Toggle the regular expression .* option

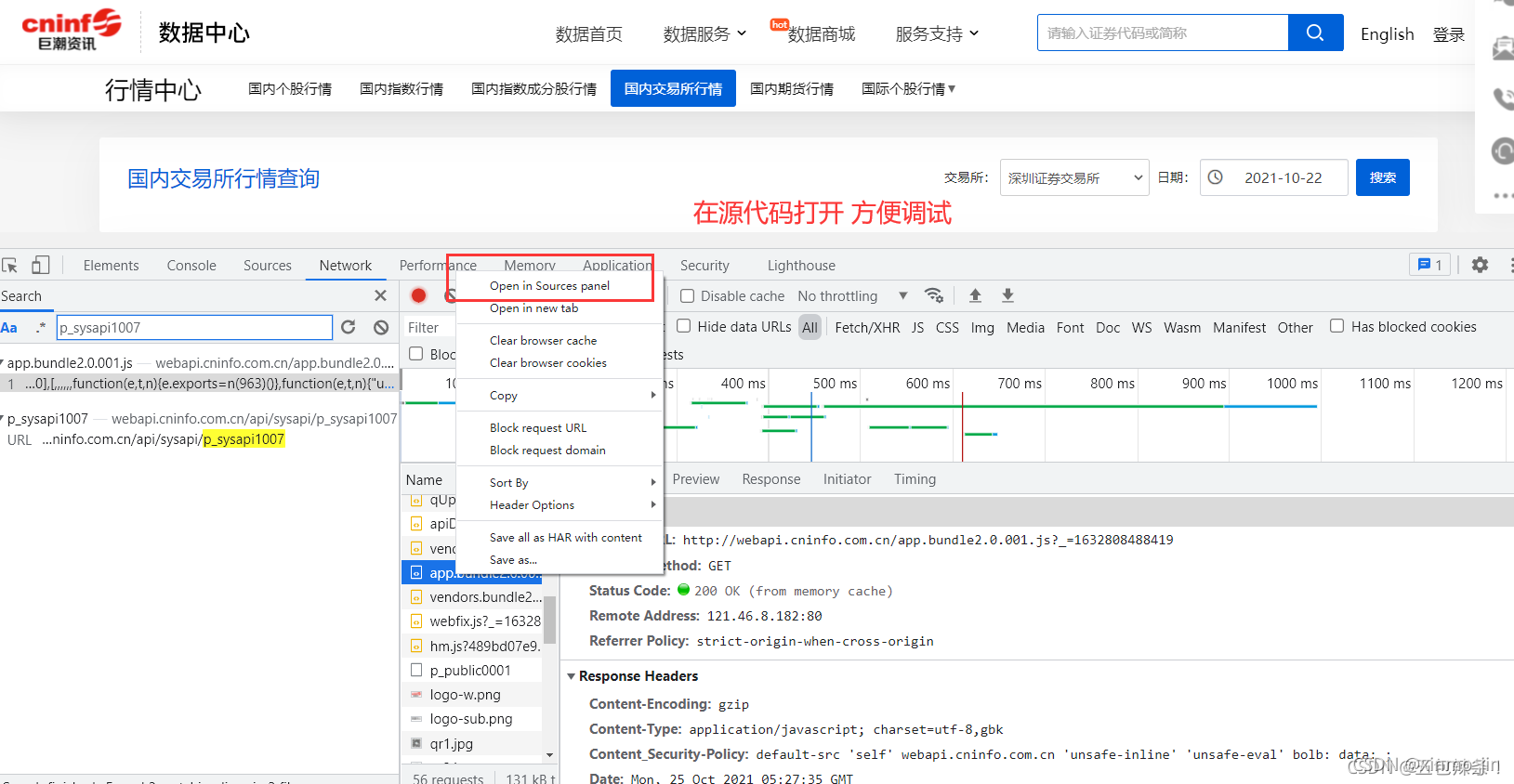40,327
